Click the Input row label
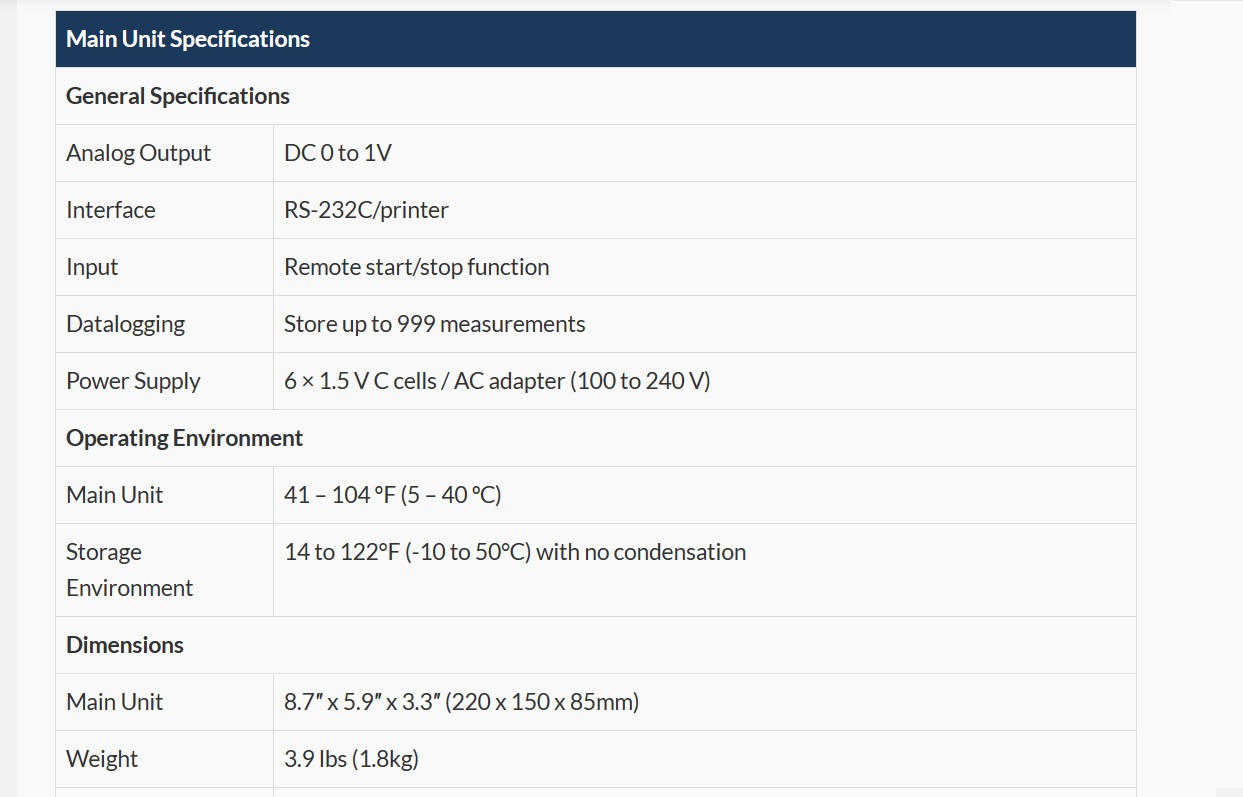Viewport: 1243px width, 797px height. pyautogui.click(x=92, y=267)
